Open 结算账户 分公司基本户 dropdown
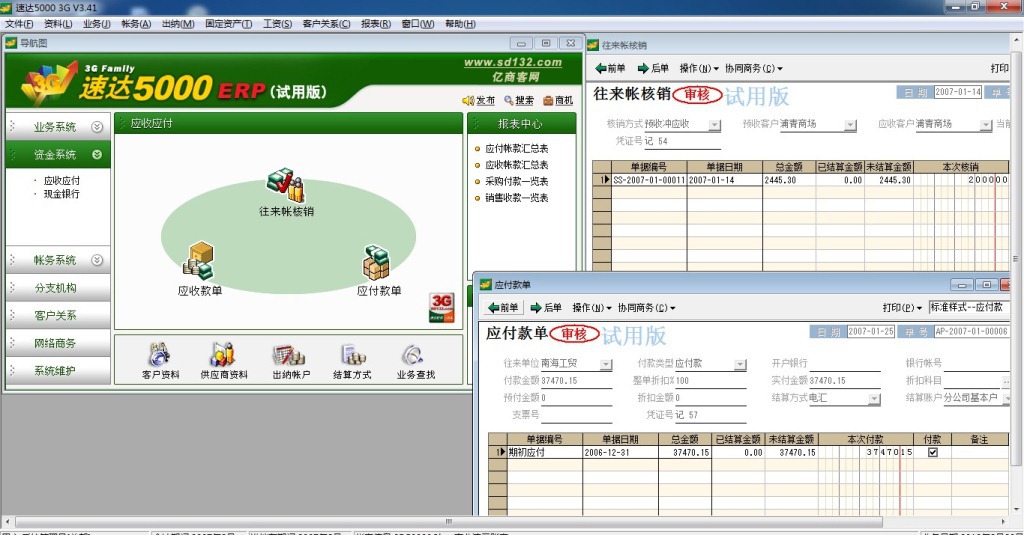This screenshot has width=1024, height=535. pyautogui.click(x=1005, y=398)
